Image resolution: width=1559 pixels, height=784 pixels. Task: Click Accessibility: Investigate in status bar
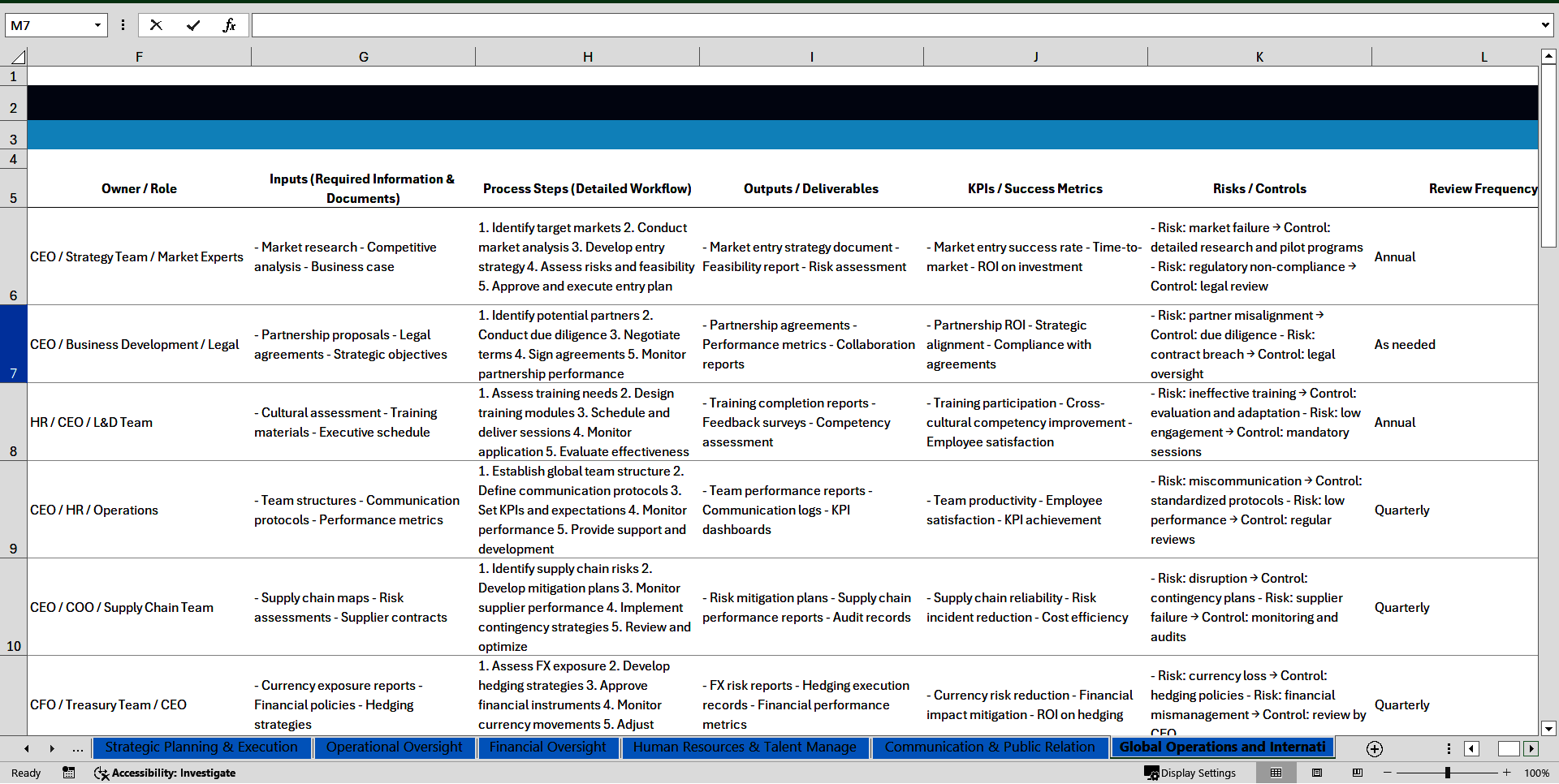165,773
